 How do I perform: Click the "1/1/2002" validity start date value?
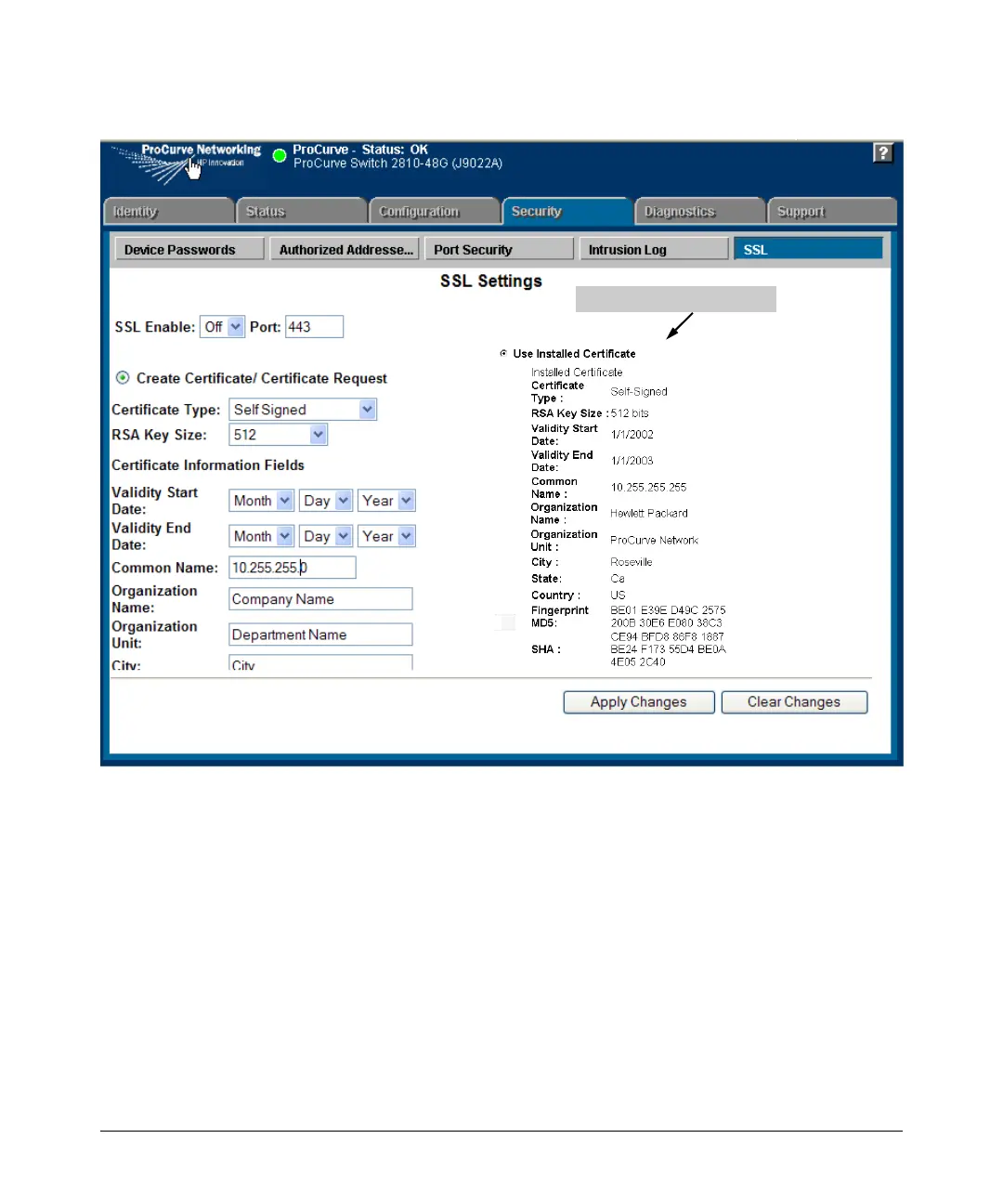pyautogui.click(x=632, y=435)
